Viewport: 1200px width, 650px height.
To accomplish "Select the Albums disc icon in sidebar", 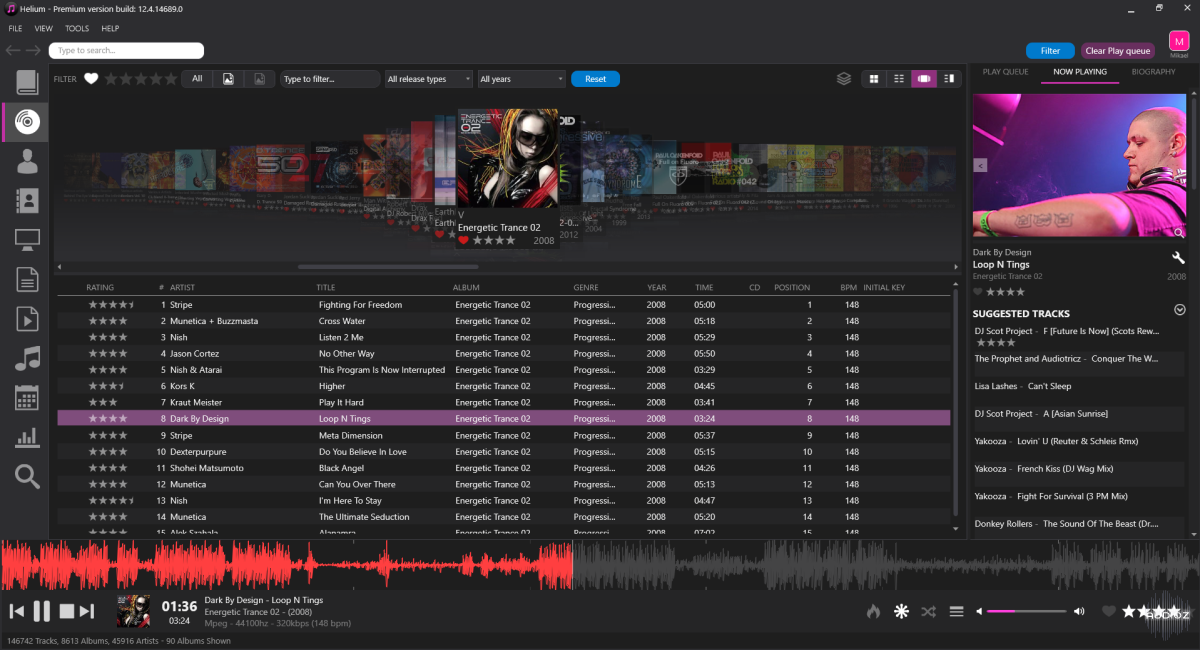I will click(27, 122).
